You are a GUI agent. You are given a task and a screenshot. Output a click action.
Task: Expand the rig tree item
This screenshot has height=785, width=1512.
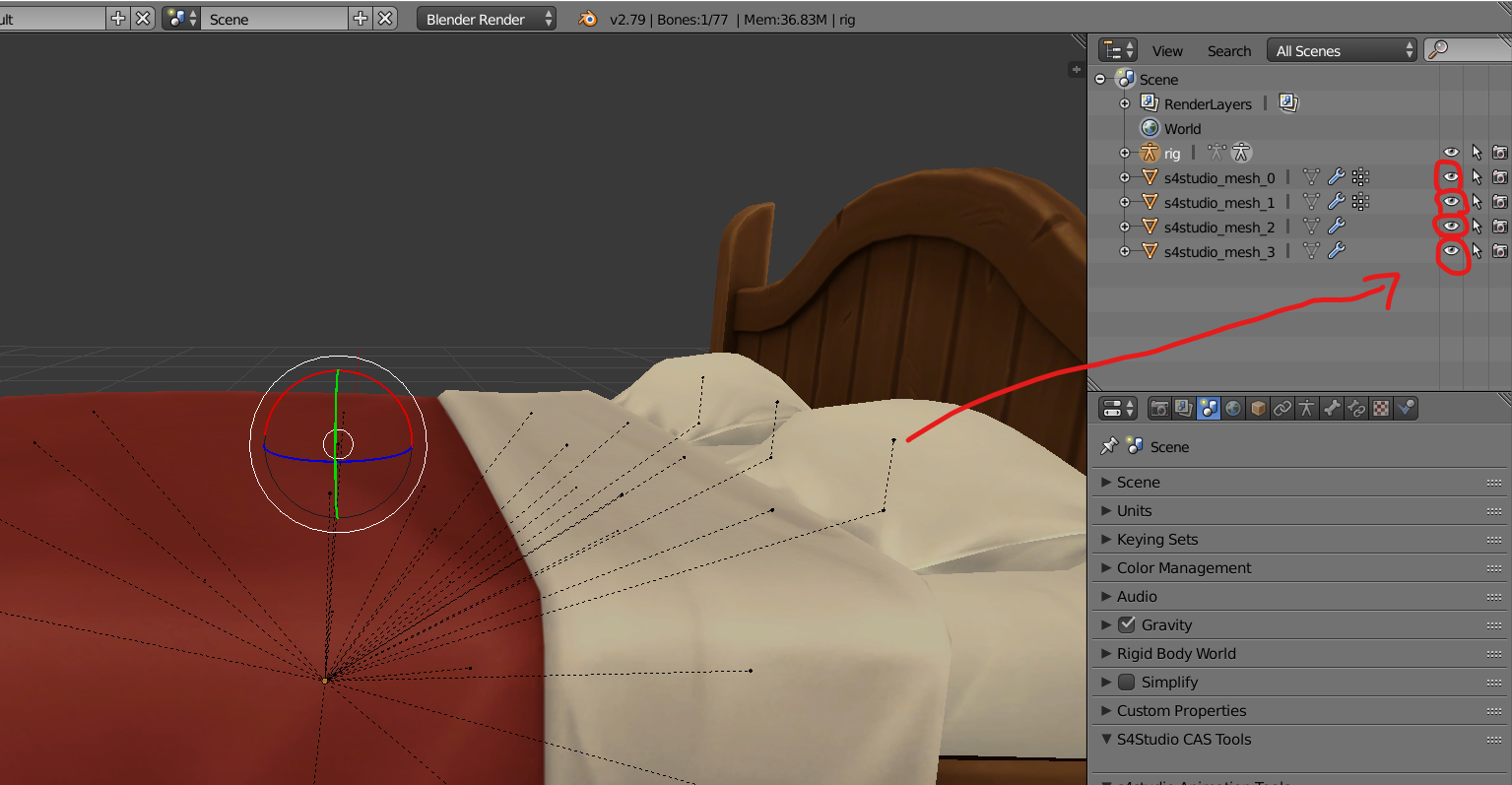(1125, 153)
